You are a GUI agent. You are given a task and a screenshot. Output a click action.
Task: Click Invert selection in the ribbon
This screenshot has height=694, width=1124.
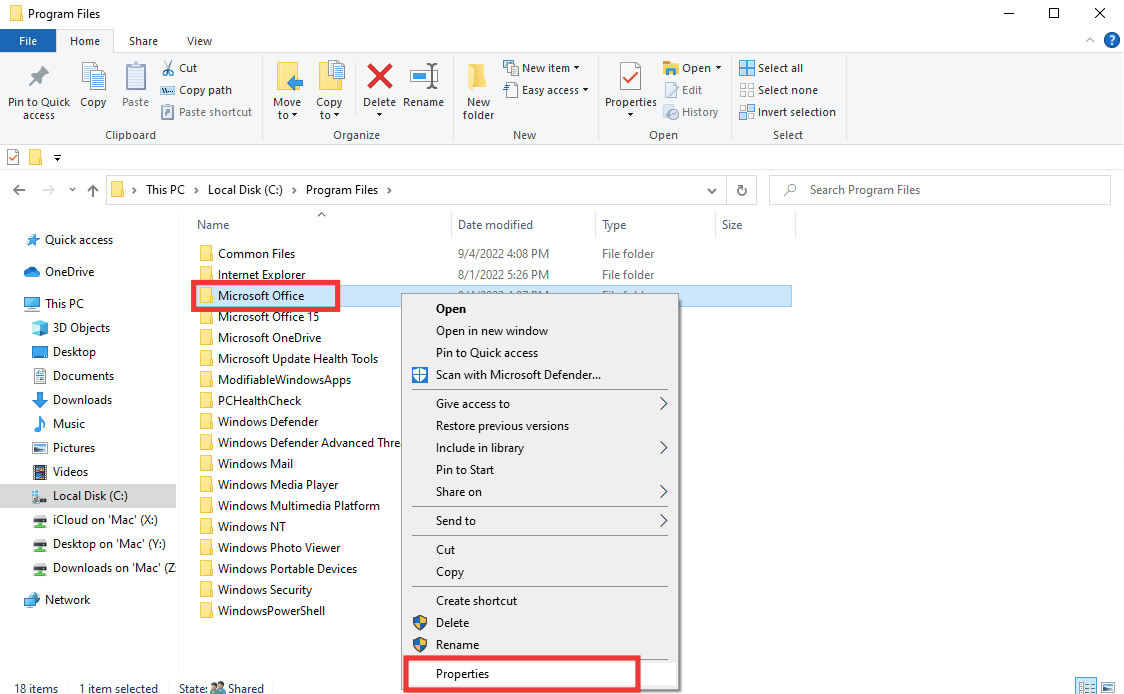tap(786, 112)
